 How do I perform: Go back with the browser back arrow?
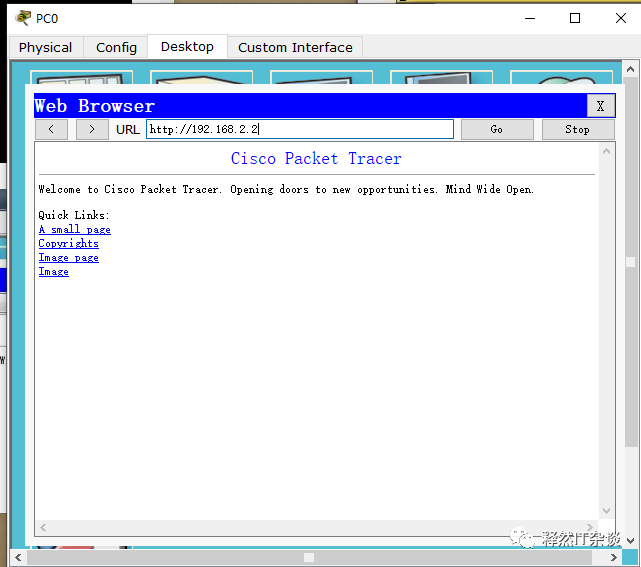coord(51,129)
